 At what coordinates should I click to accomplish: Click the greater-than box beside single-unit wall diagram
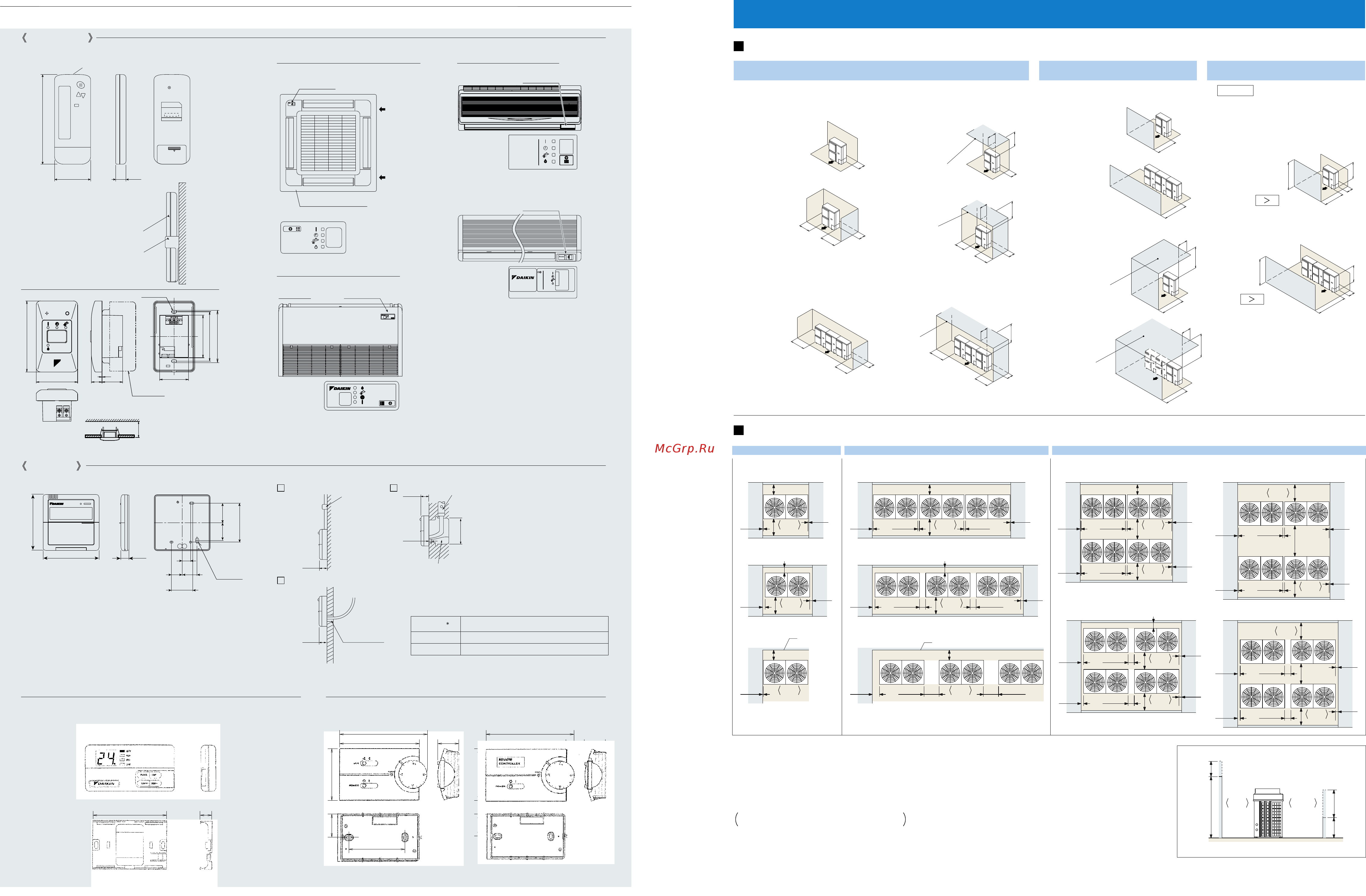[x=1267, y=201]
